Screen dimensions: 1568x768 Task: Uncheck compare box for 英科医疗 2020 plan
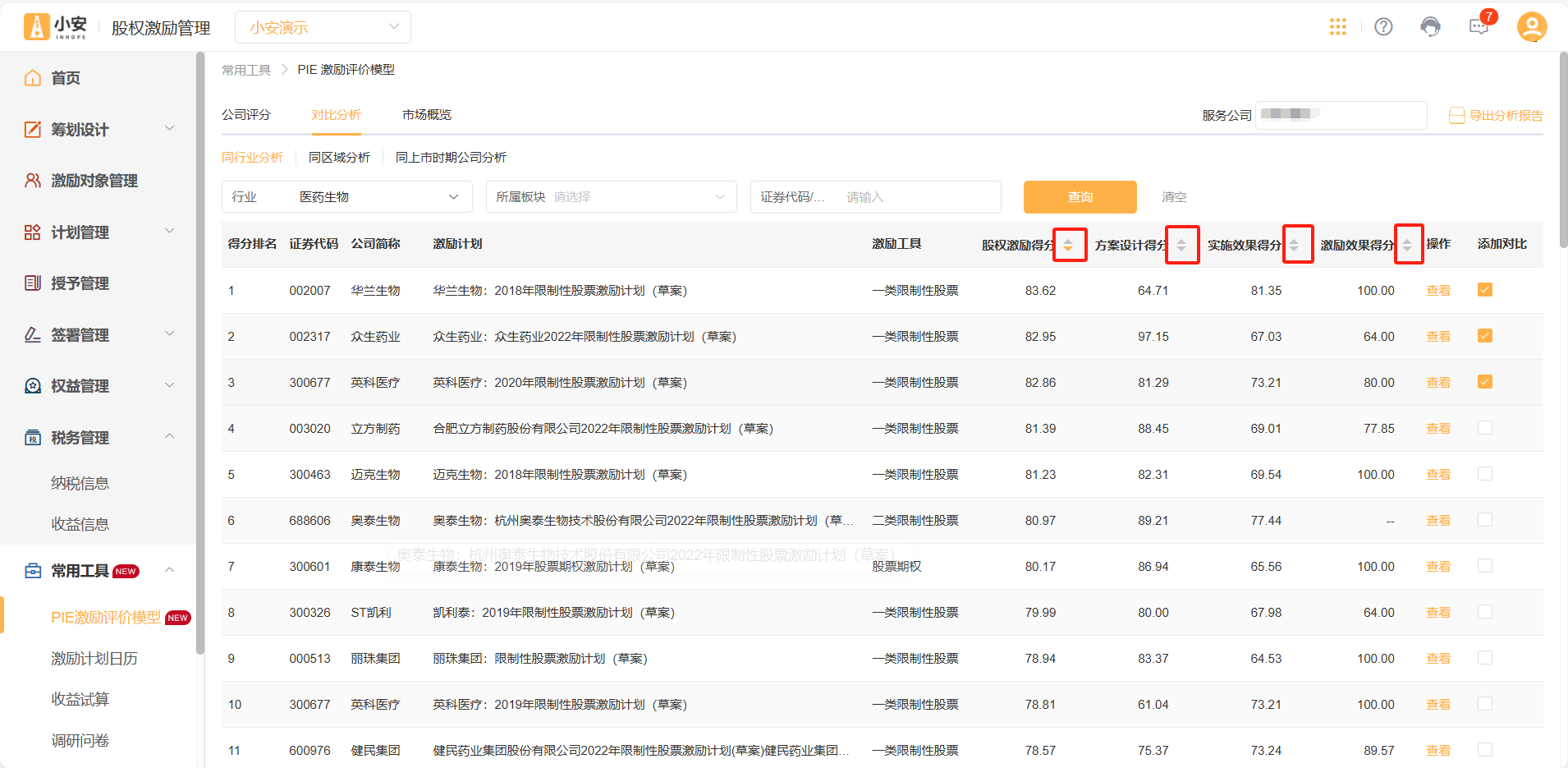click(1485, 382)
